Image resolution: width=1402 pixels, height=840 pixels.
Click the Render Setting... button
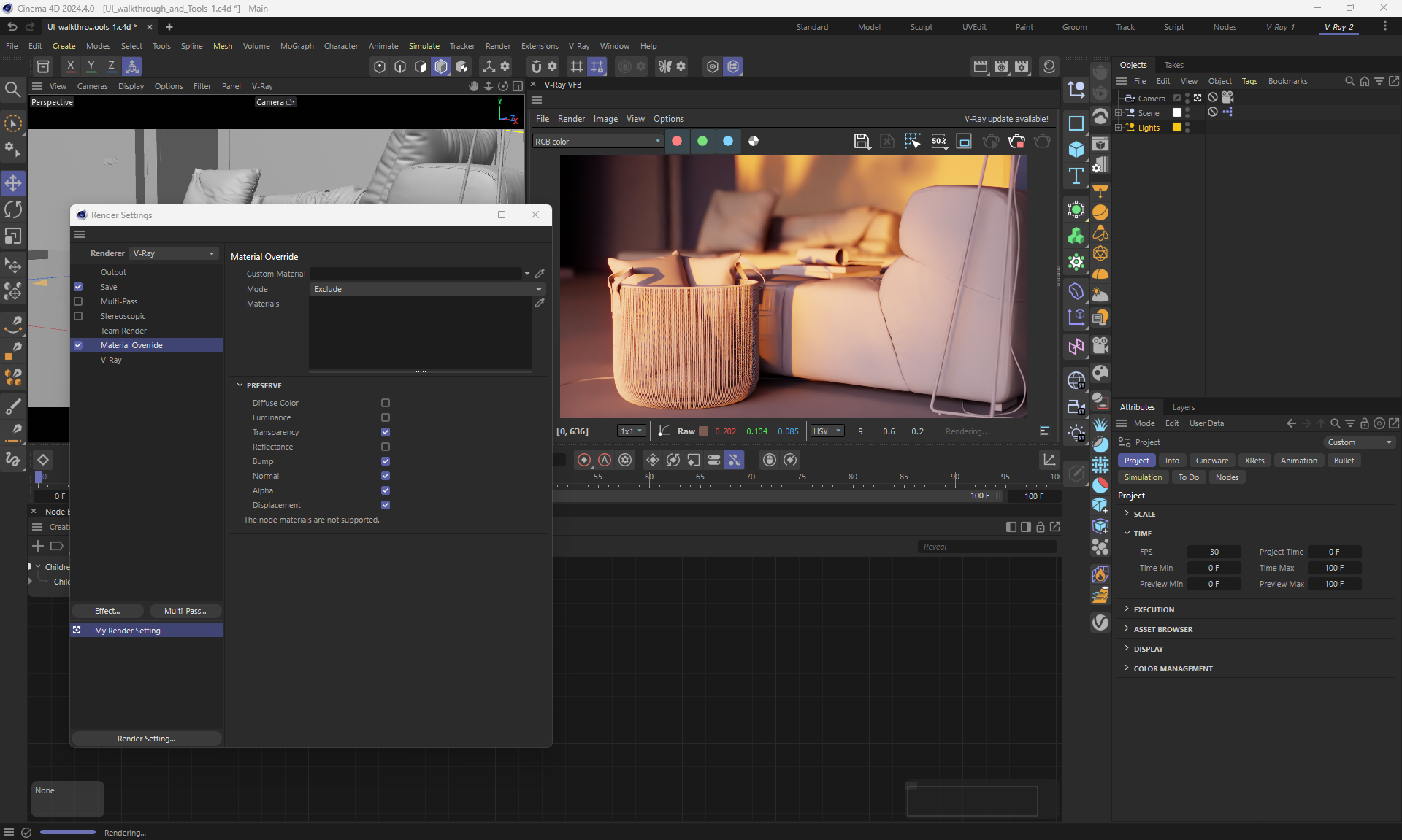(146, 739)
